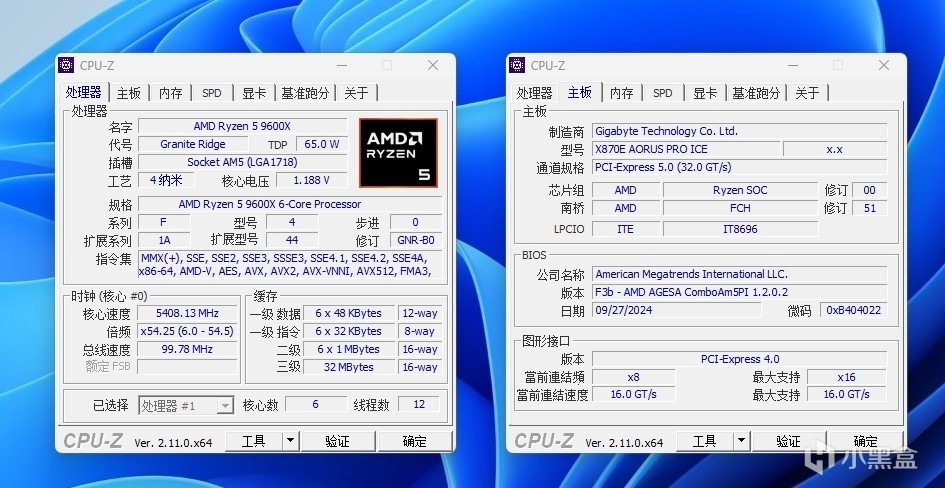The width and height of the screenshot is (945, 488).
Task: Click the IT8696 LPCIO value
Action: (740, 229)
